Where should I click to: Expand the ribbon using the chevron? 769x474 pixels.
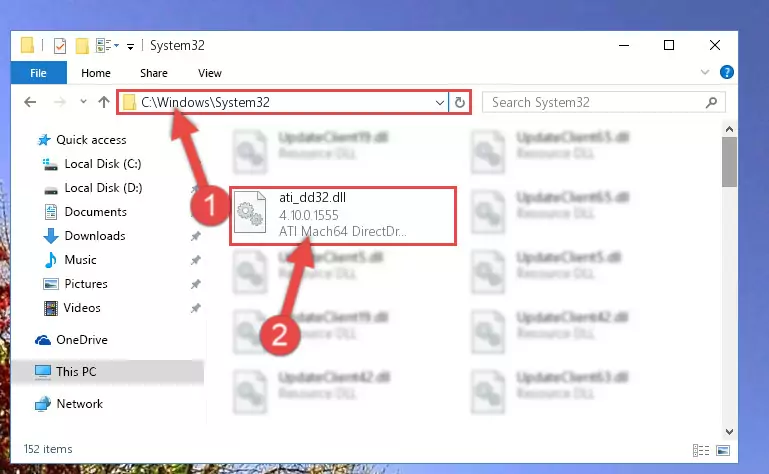pos(705,73)
